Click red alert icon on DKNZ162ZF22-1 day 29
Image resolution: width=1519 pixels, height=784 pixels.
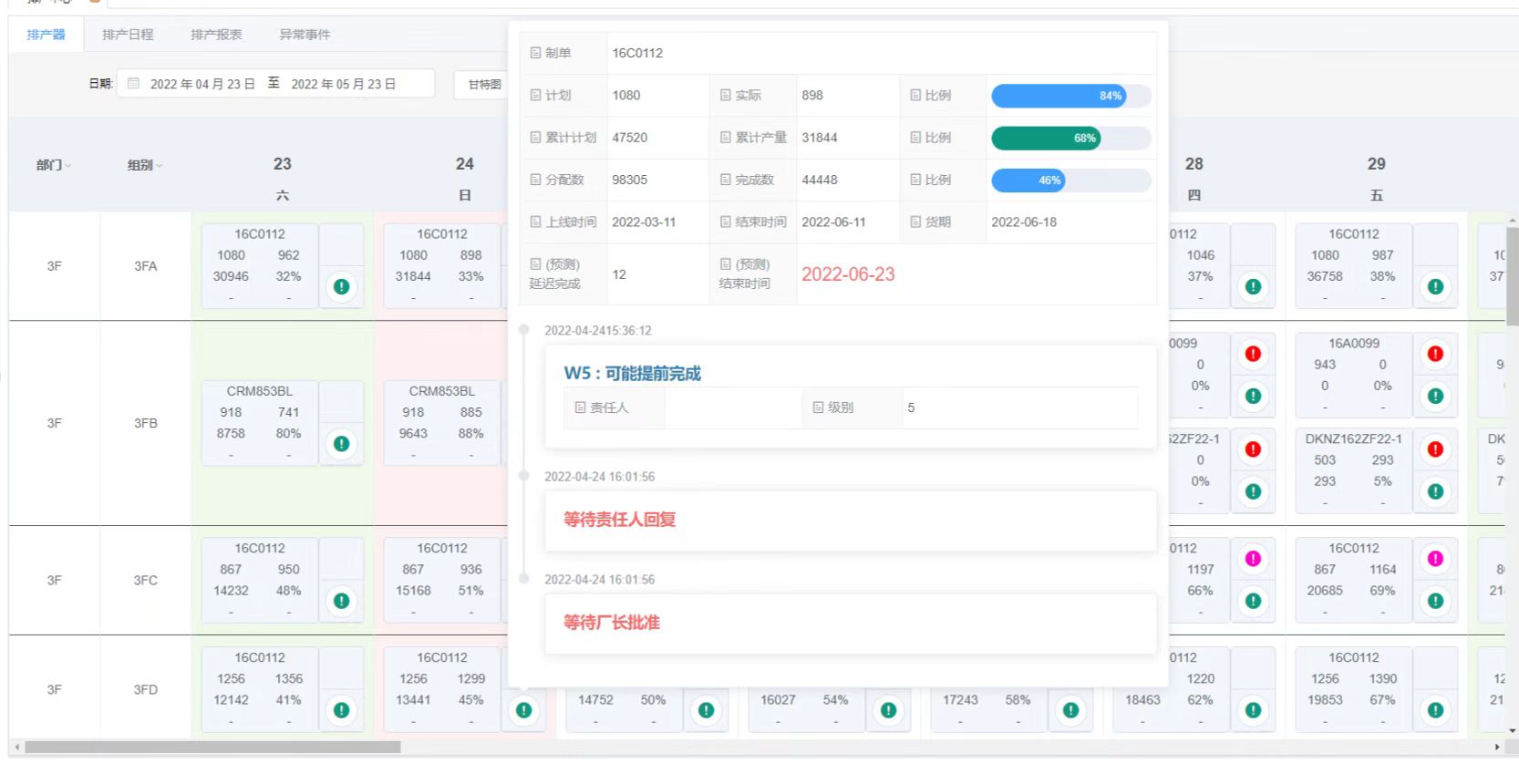click(1435, 449)
